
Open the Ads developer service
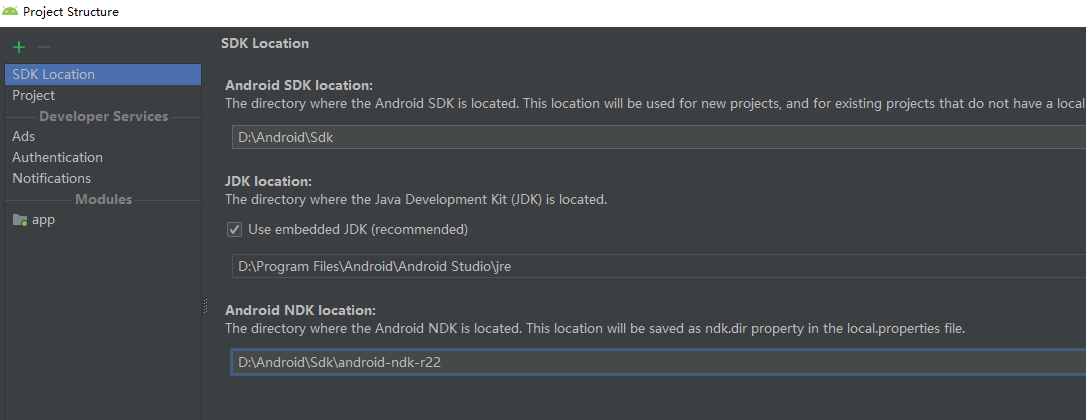tap(24, 136)
